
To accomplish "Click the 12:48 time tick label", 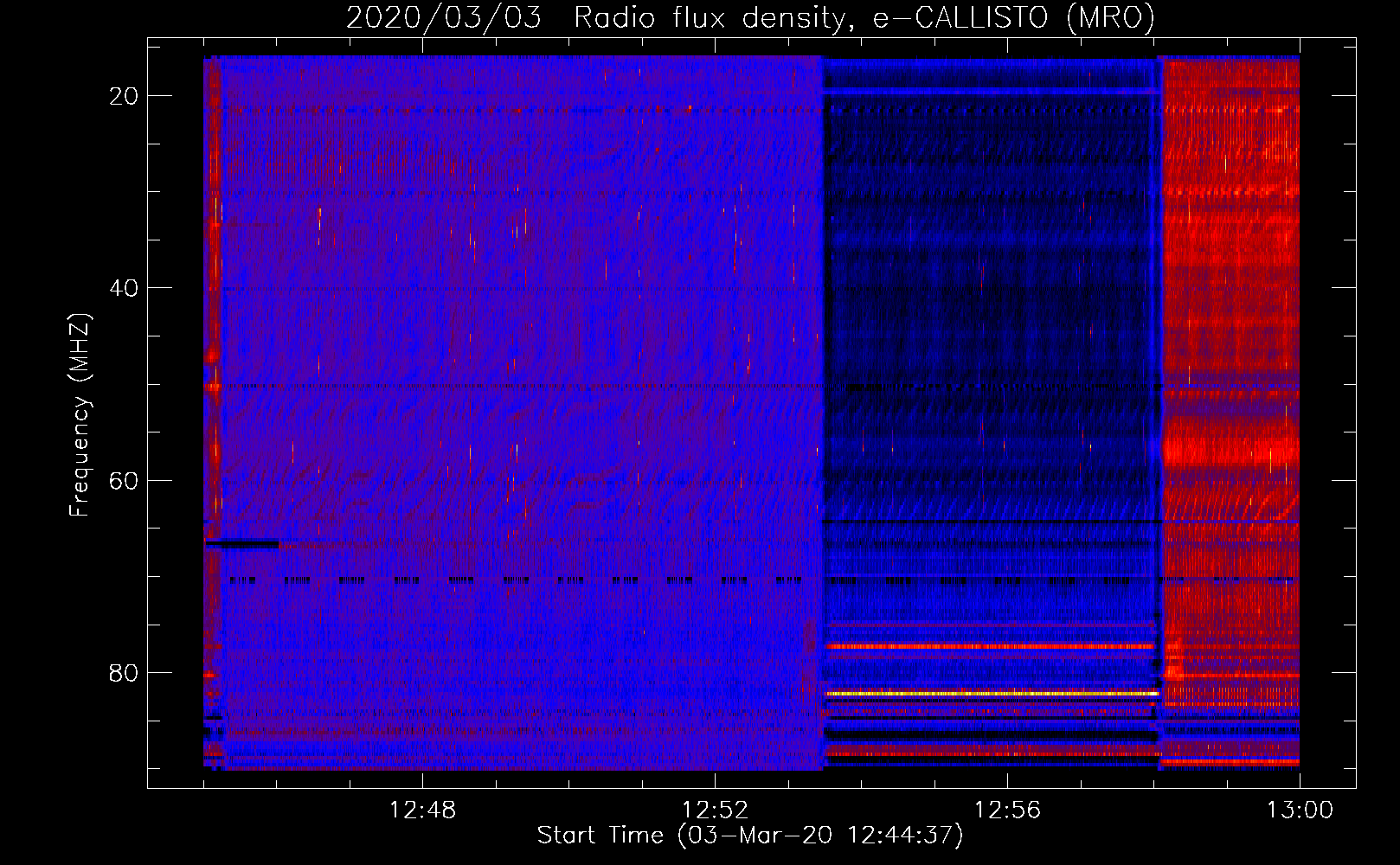I will (422, 811).
